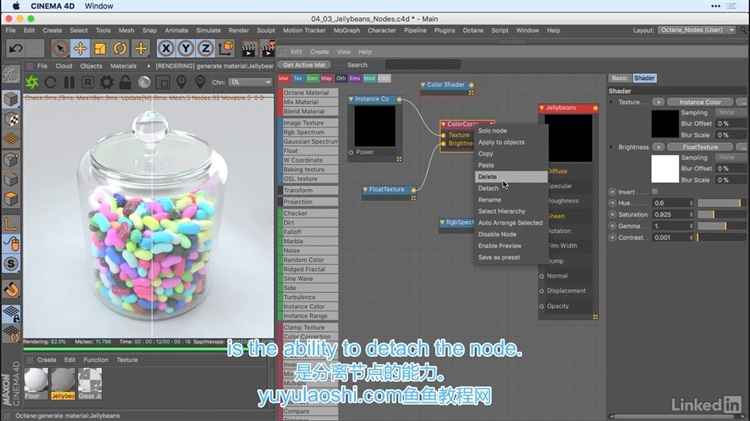
Task: Open the Chn channel dropdown
Action: tap(250, 82)
